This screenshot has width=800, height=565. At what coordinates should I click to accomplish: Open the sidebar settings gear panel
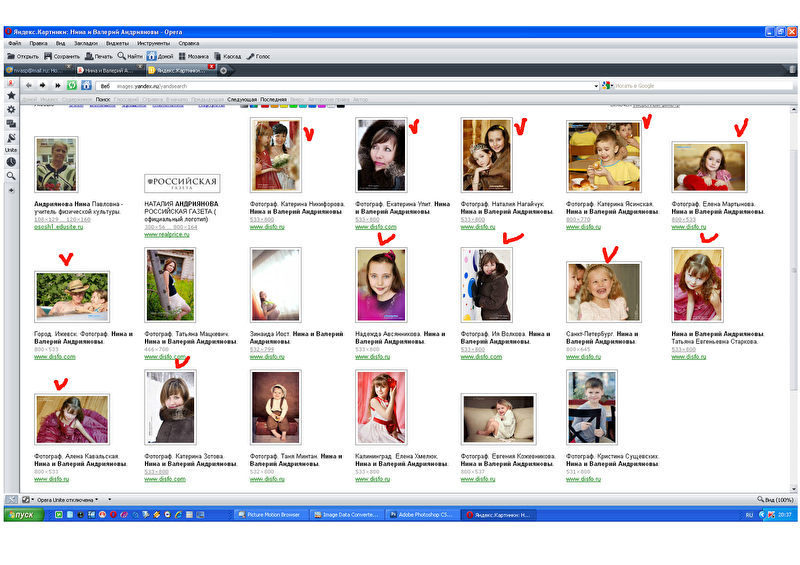(11, 109)
